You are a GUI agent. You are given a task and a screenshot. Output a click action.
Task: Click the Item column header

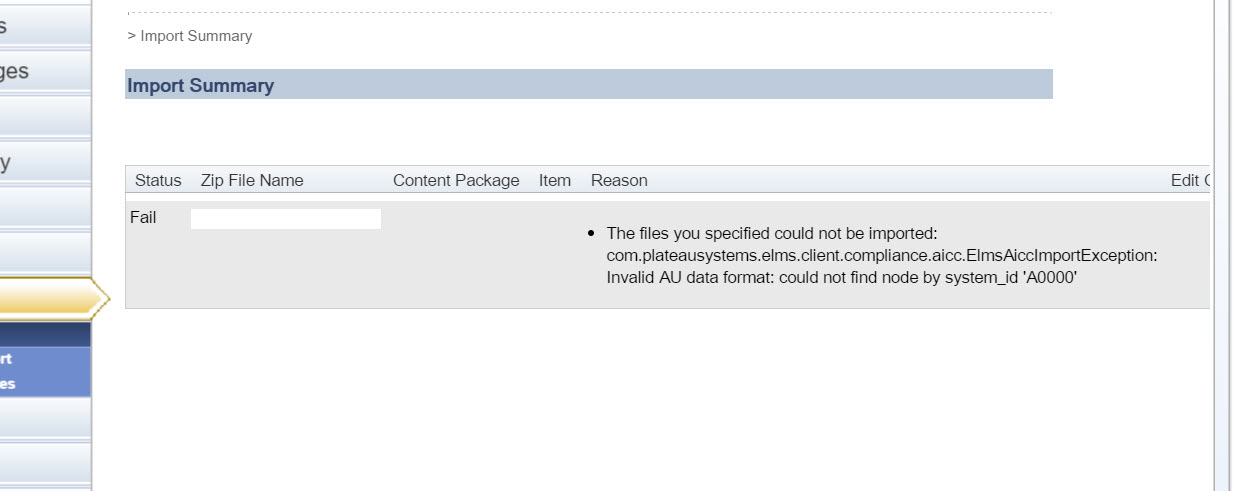[555, 181]
